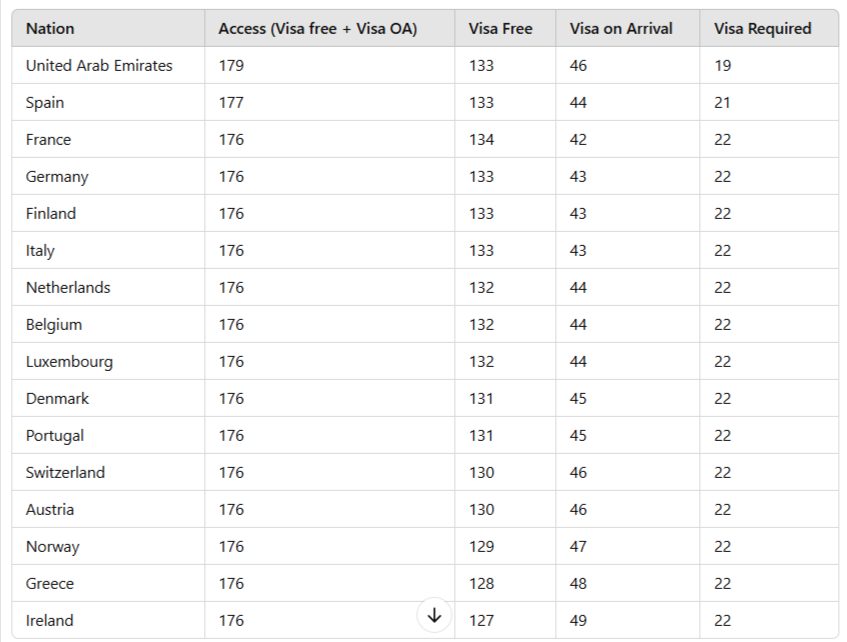Click Ireland's Visa on Arrival value 49

(578, 621)
